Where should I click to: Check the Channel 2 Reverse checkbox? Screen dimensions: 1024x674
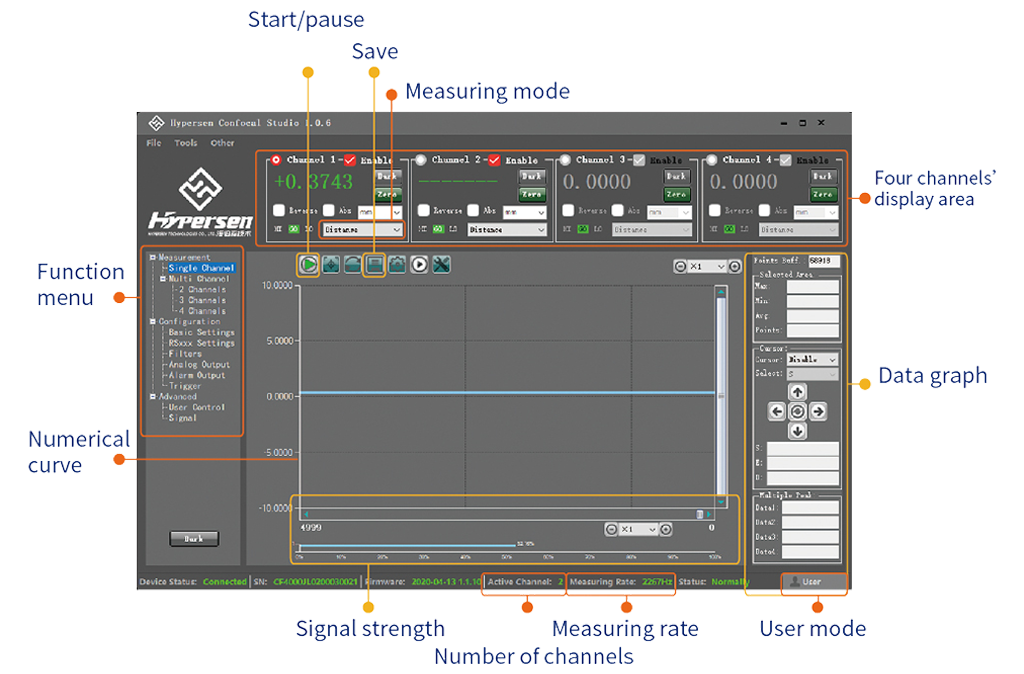pyautogui.click(x=423, y=210)
